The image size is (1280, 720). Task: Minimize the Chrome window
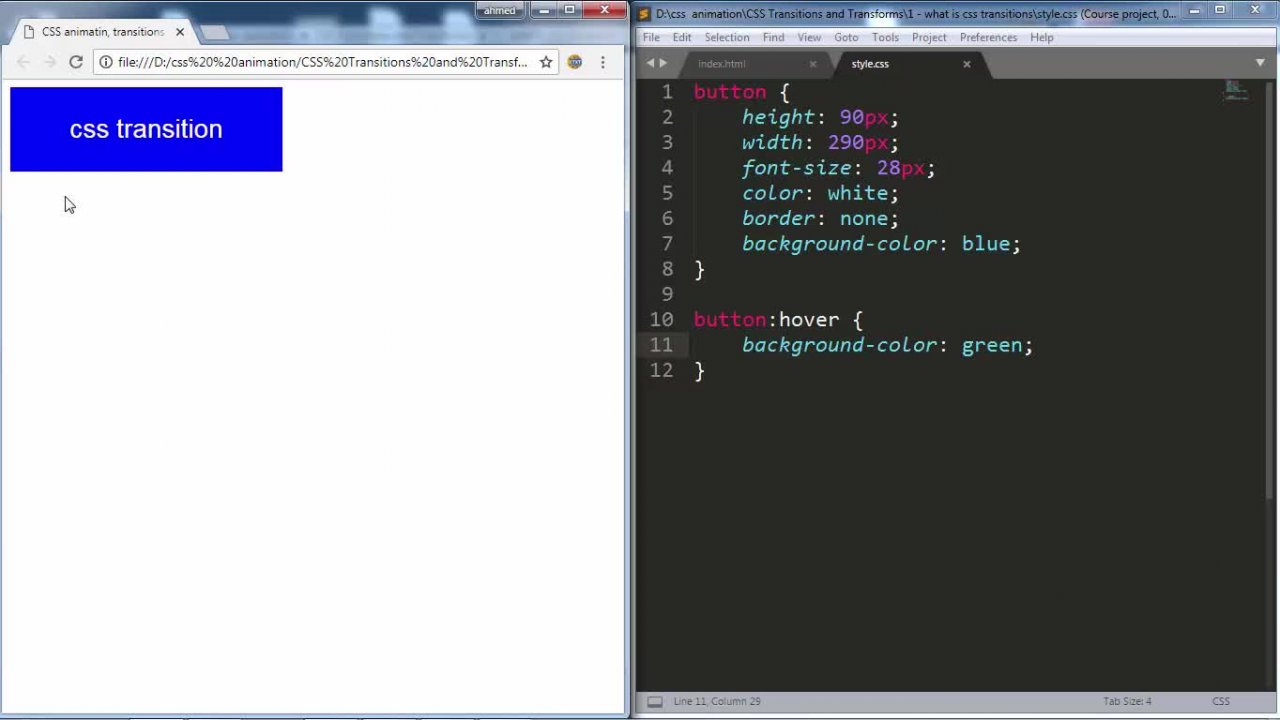click(x=543, y=10)
